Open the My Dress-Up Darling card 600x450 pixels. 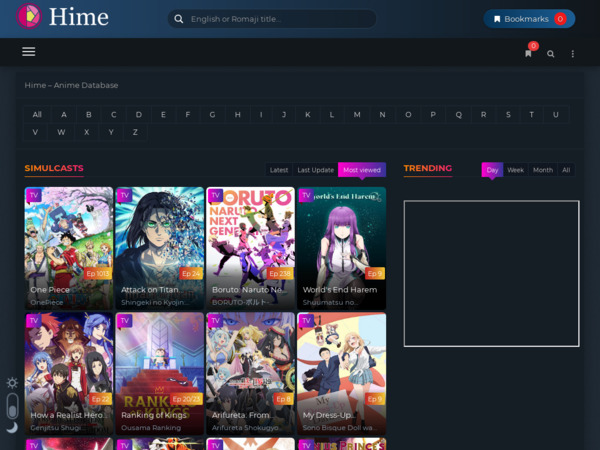point(341,373)
